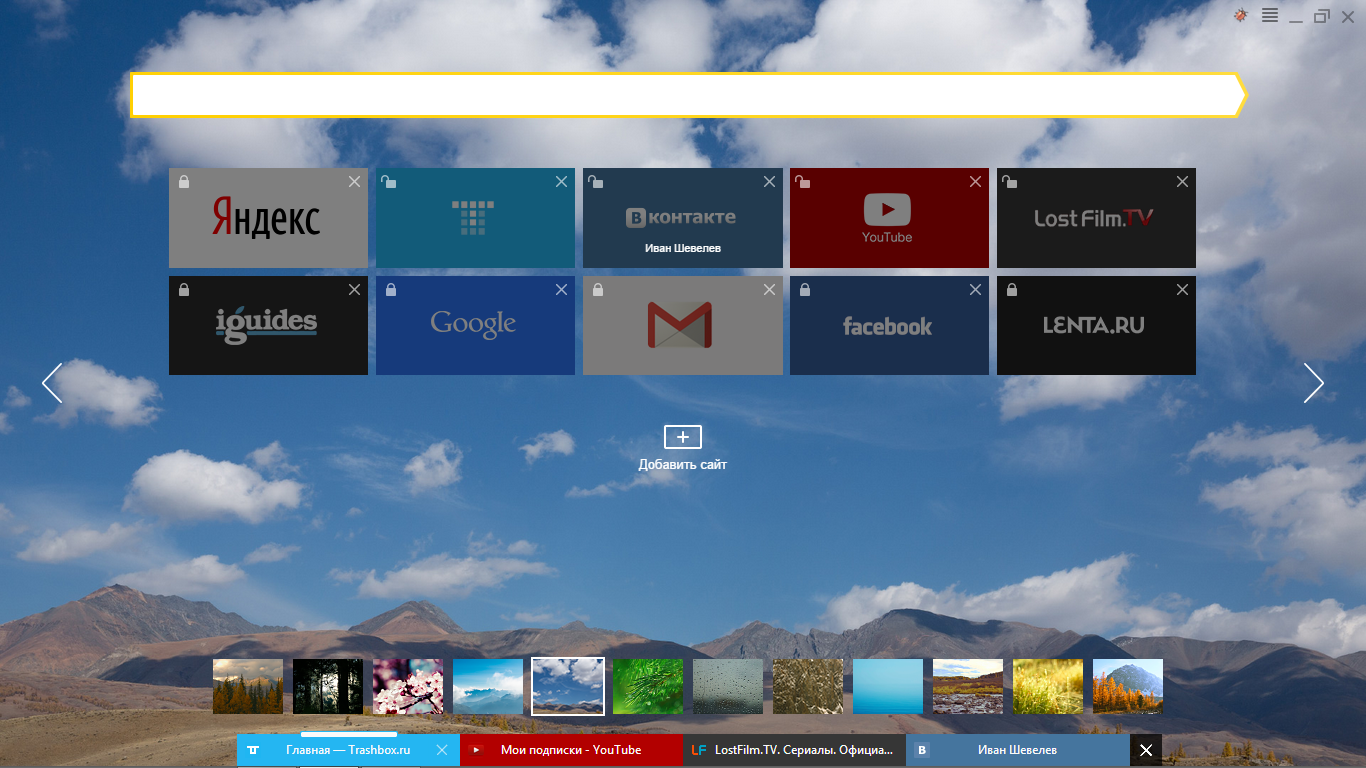Choose the green pine needles background thumbnail
The width and height of the screenshot is (1366, 768).
pyautogui.click(x=648, y=686)
